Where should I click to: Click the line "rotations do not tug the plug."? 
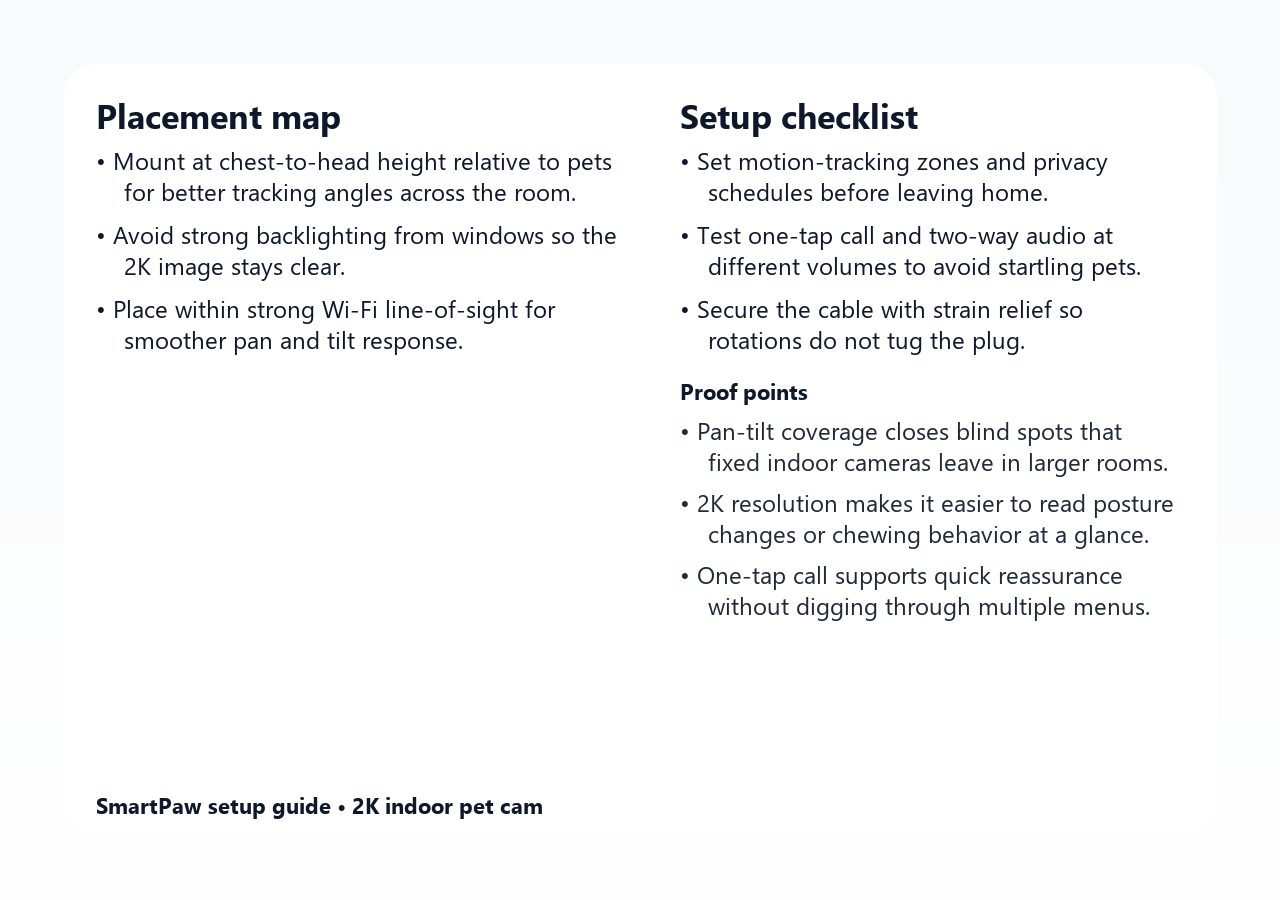point(866,341)
